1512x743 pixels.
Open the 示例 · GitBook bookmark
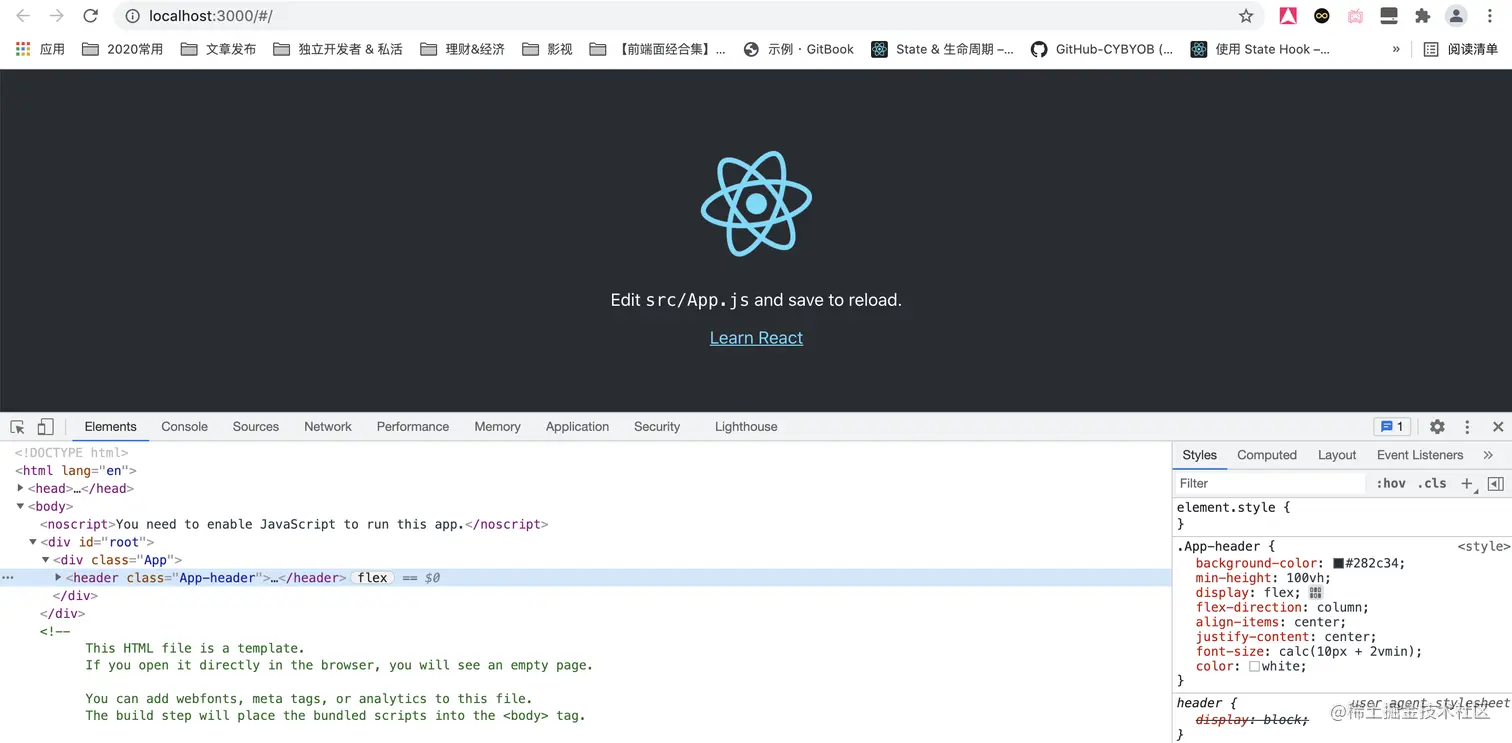coord(798,49)
